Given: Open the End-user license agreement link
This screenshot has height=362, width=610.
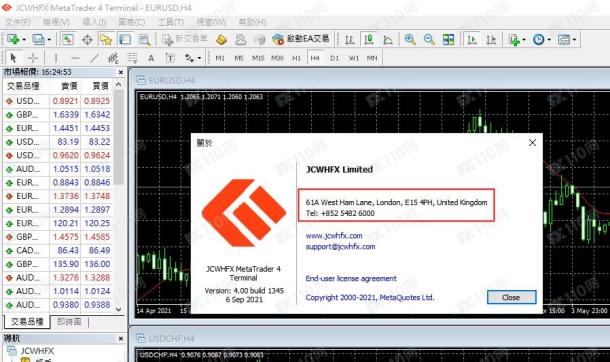Looking at the screenshot, I should coord(351,278).
